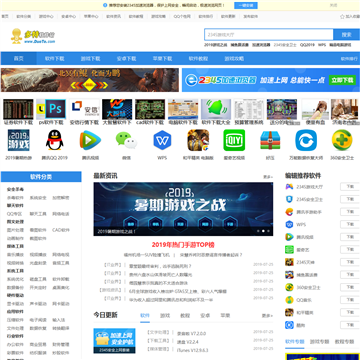The image size is (360, 360).
Task: Click the QQ音乐 icon in the recommended list
Action: [x=289, y=300]
